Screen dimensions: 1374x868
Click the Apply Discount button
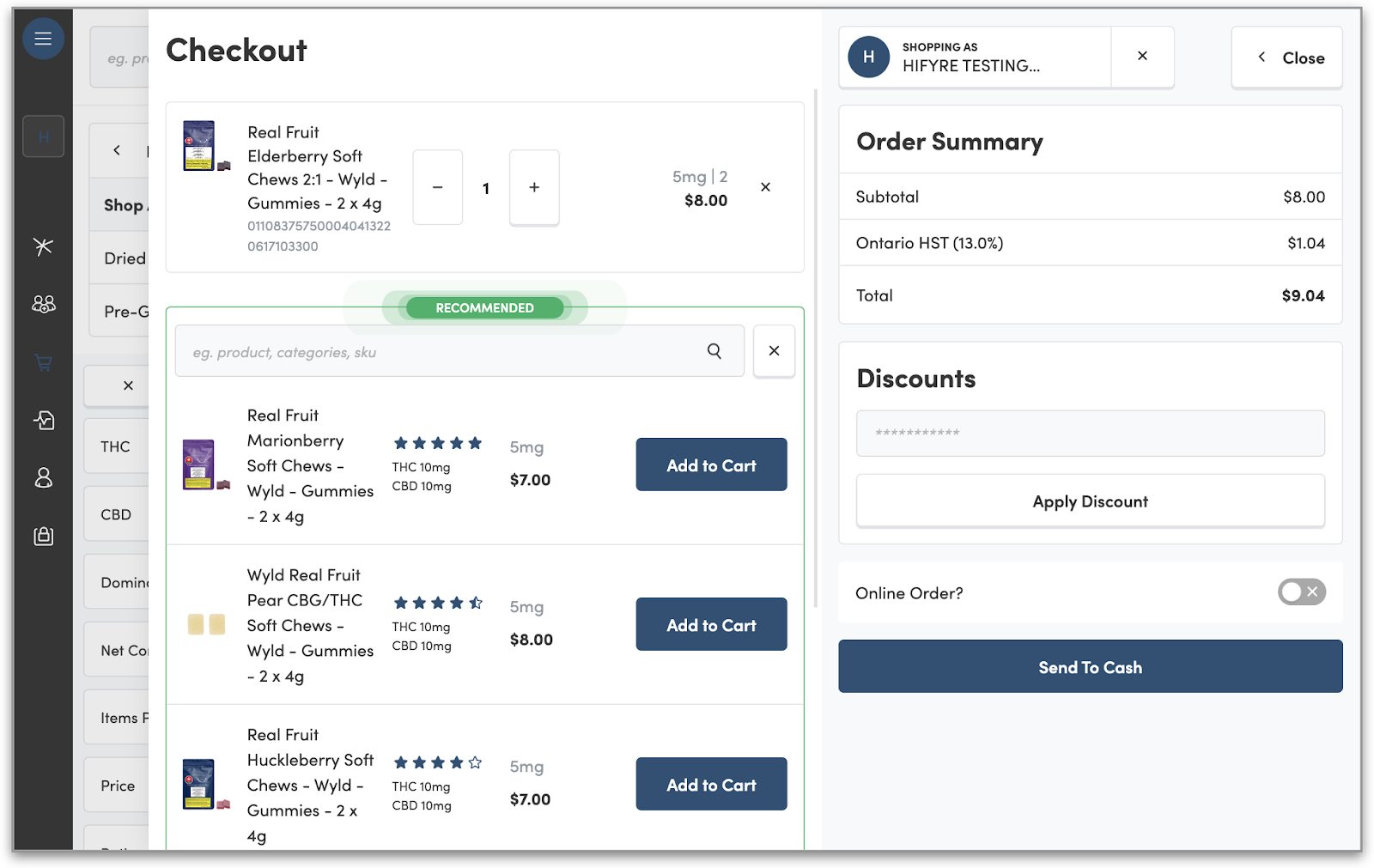pos(1090,501)
